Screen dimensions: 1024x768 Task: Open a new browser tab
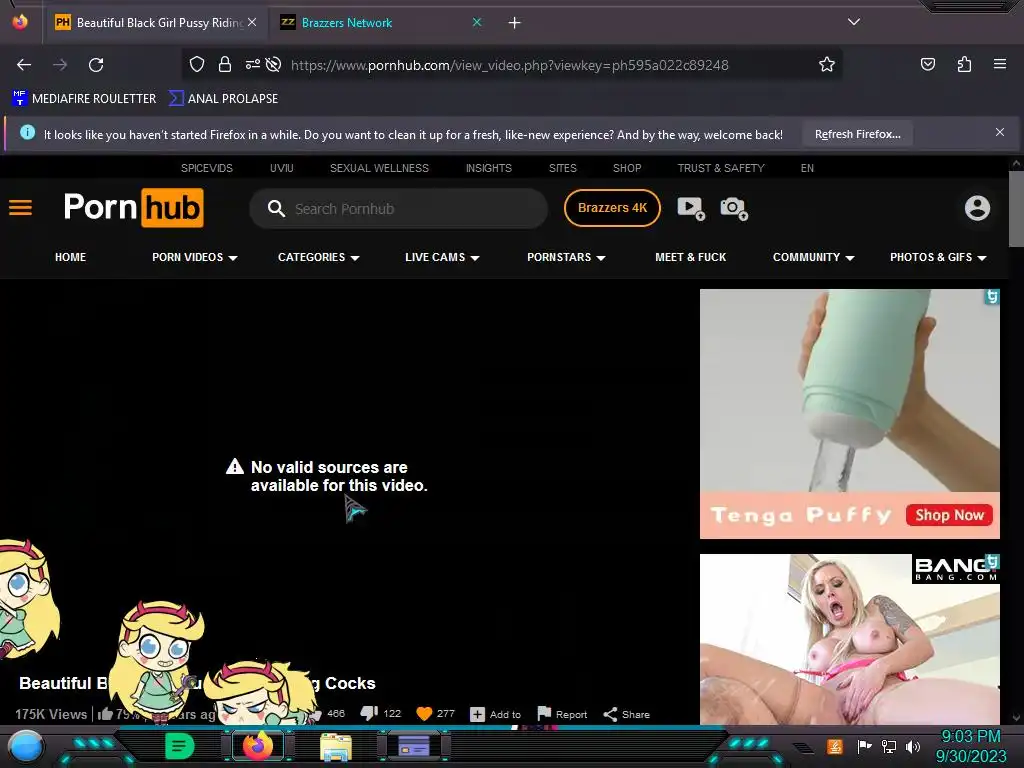[515, 23]
